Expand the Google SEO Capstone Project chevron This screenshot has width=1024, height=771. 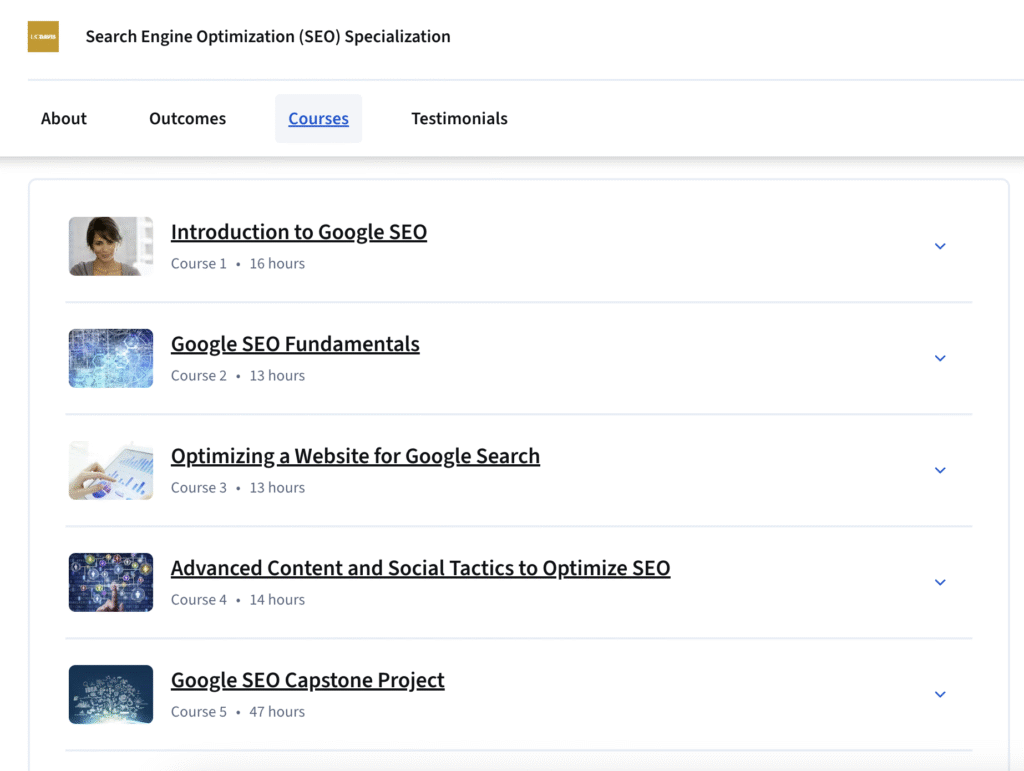click(x=940, y=694)
